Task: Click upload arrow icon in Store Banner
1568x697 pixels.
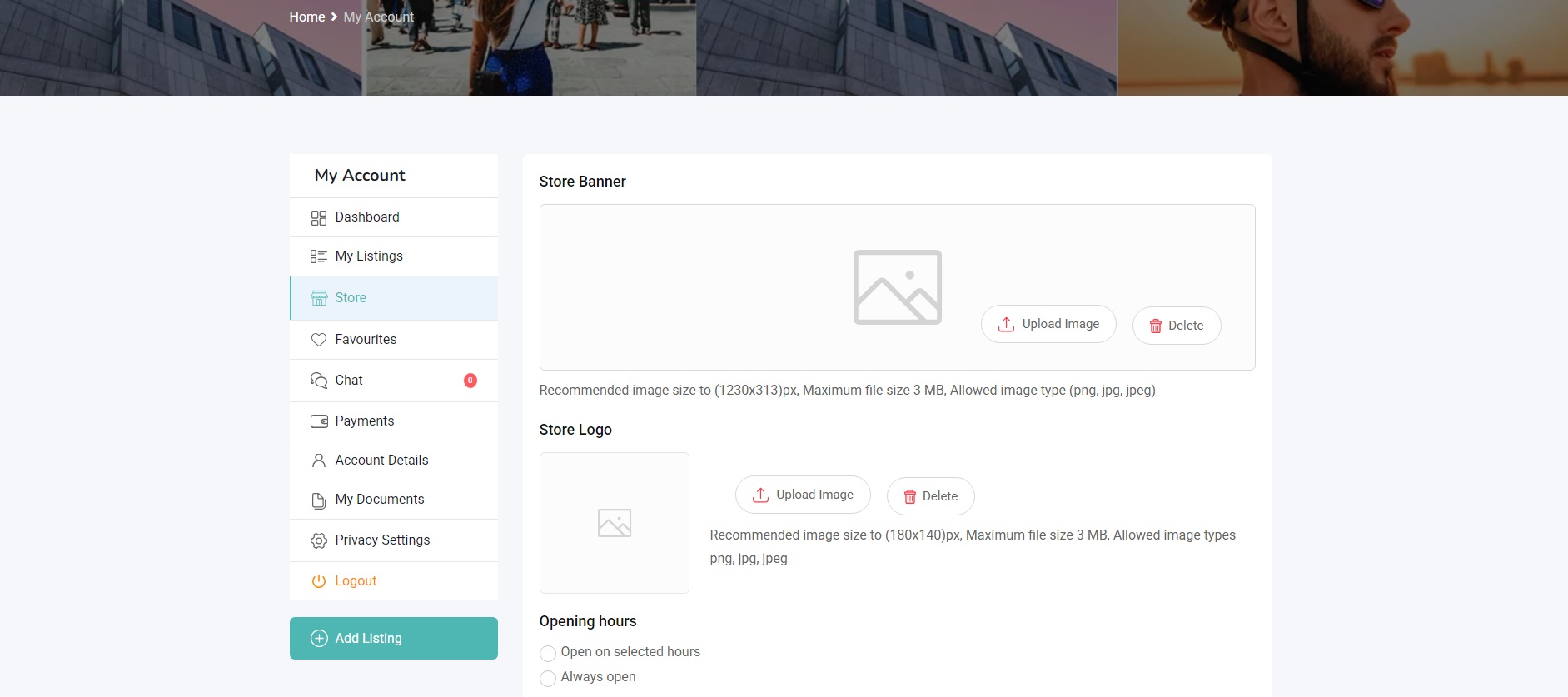Action: [1006, 325]
